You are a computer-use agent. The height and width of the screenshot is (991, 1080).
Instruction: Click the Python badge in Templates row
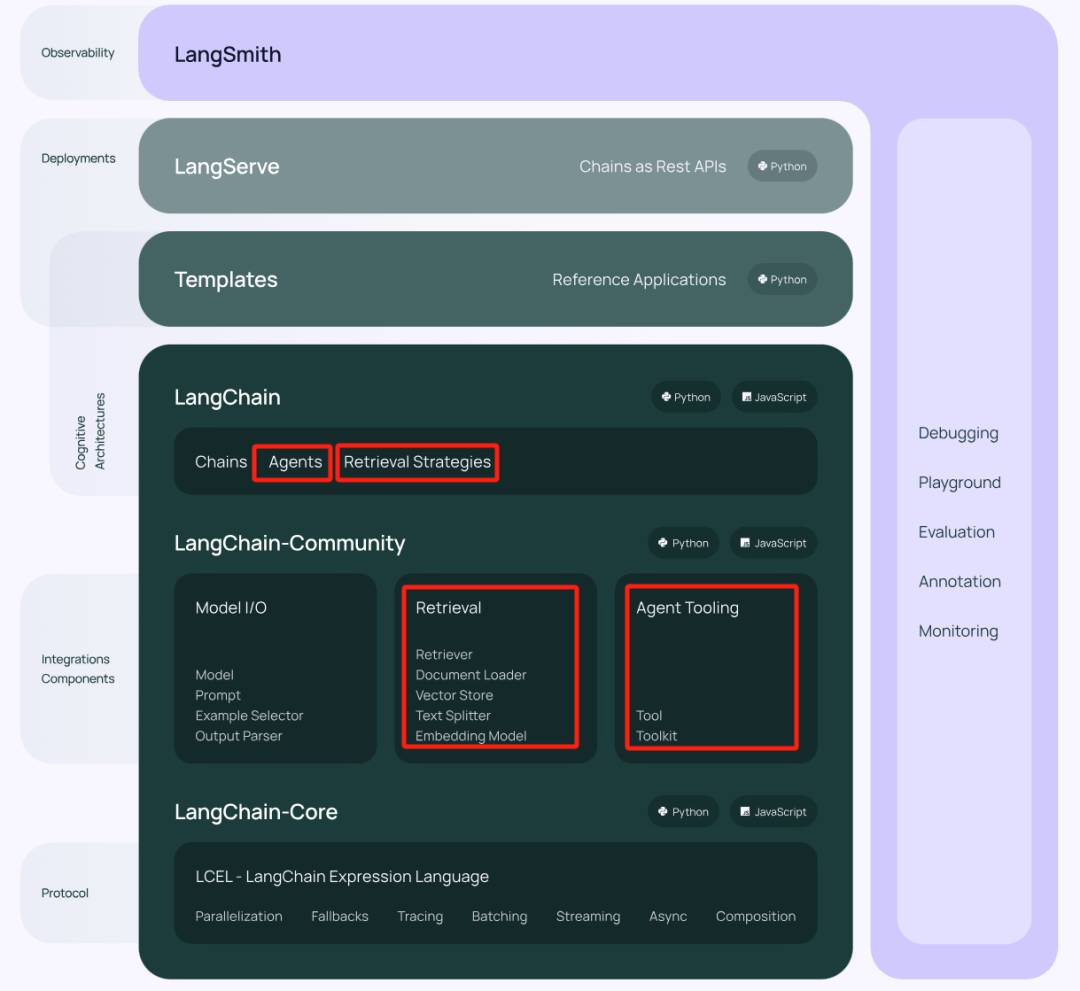coord(782,280)
